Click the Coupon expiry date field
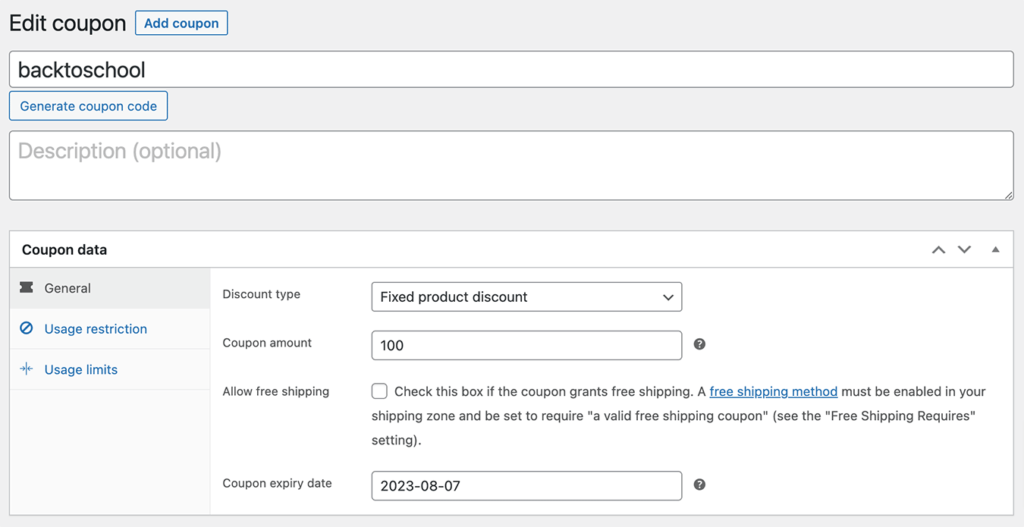 click(x=526, y=486)
